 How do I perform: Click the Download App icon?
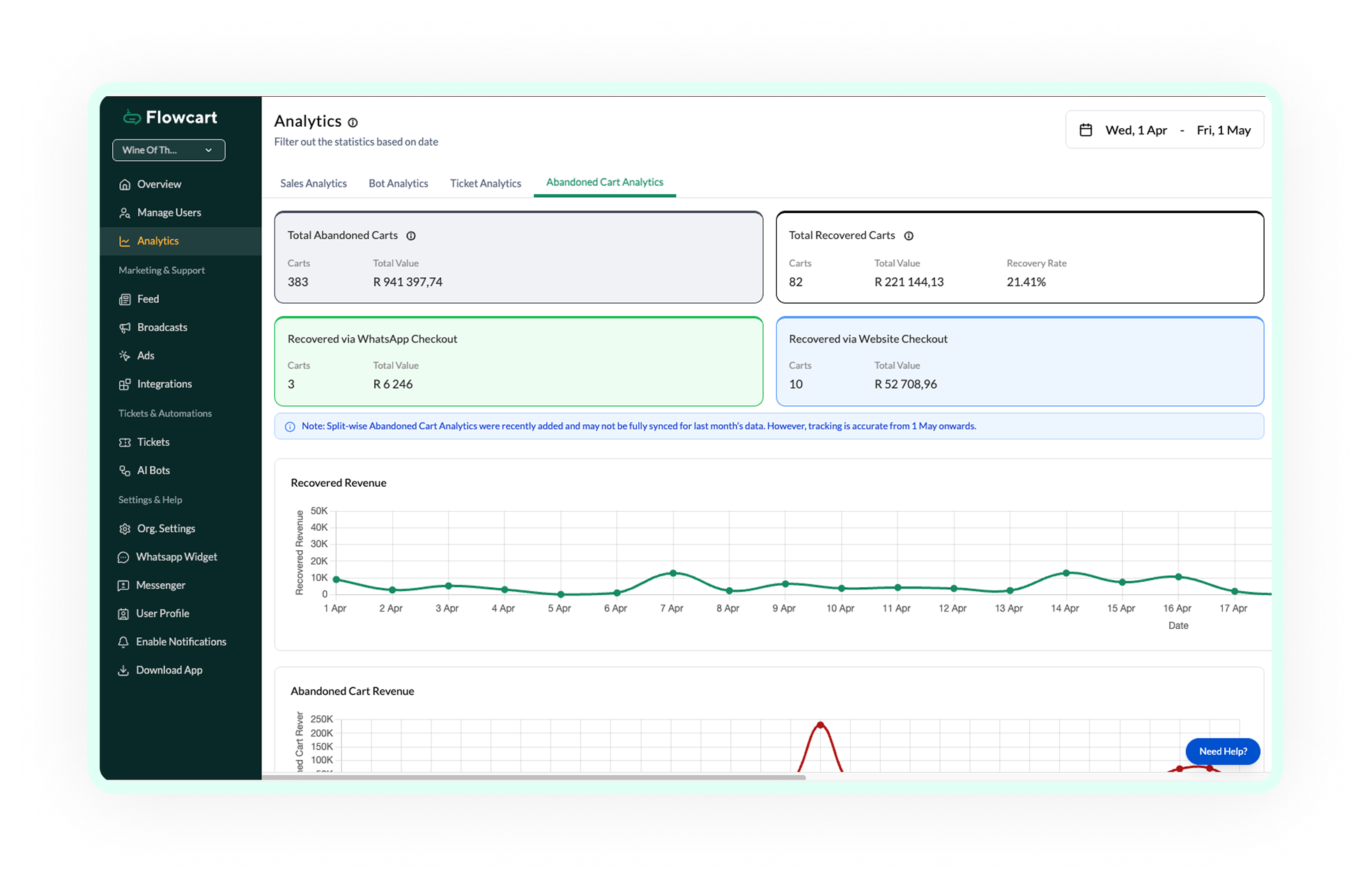pos(123,671)
